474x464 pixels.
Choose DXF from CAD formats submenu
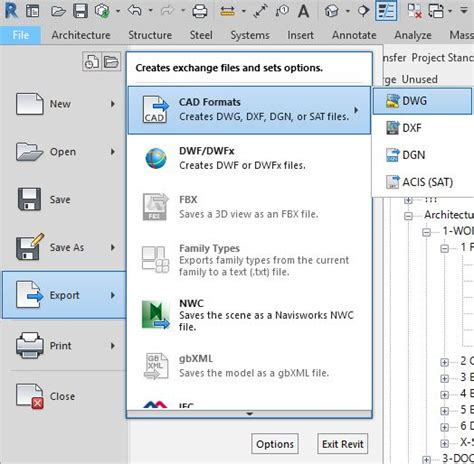click(x=422, y=128)
